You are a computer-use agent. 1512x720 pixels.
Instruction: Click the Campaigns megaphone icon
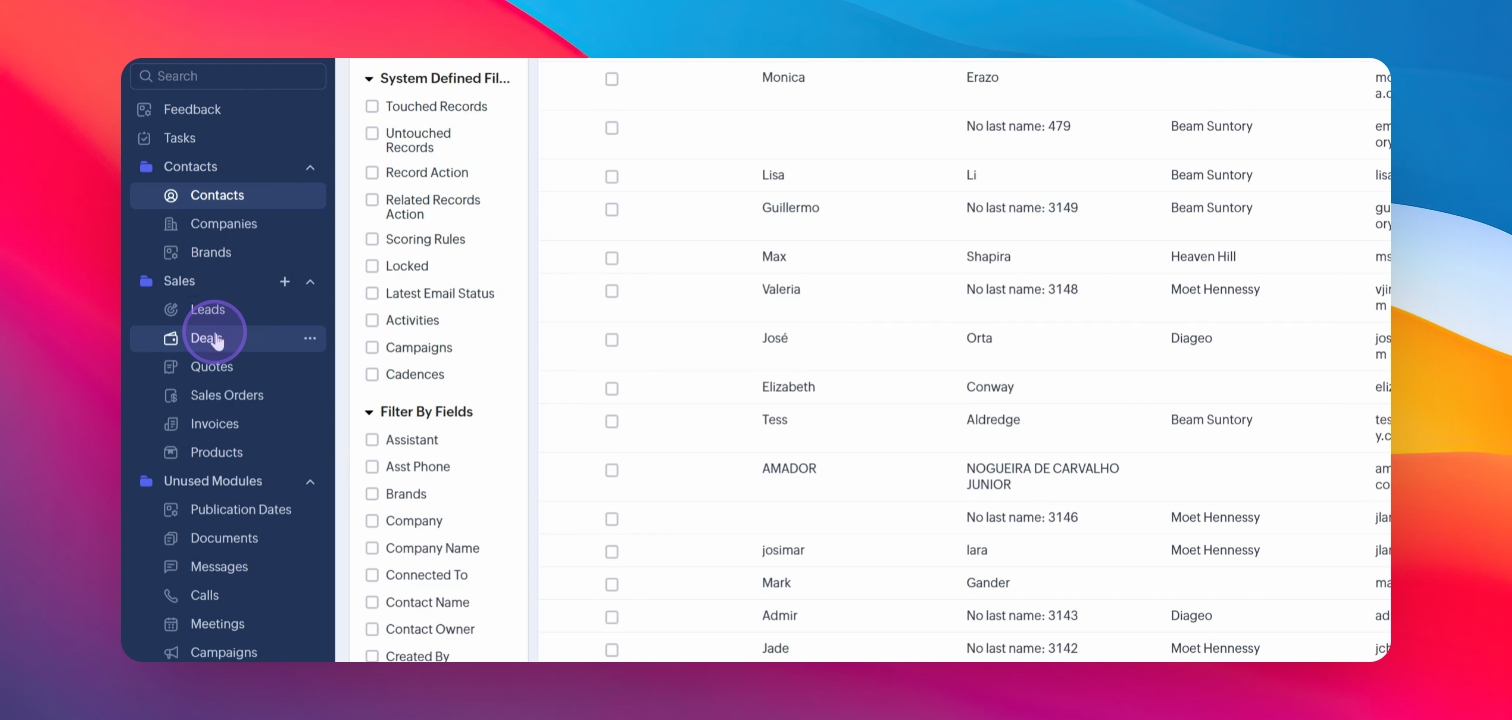click(171, 652)
